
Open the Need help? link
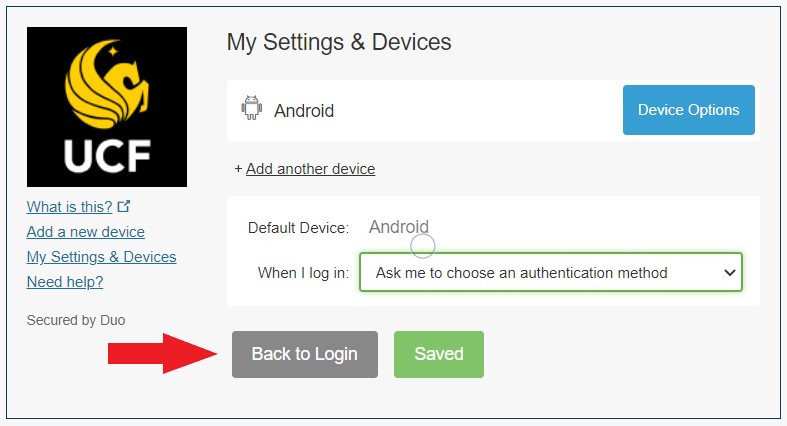tap(65, 282)
